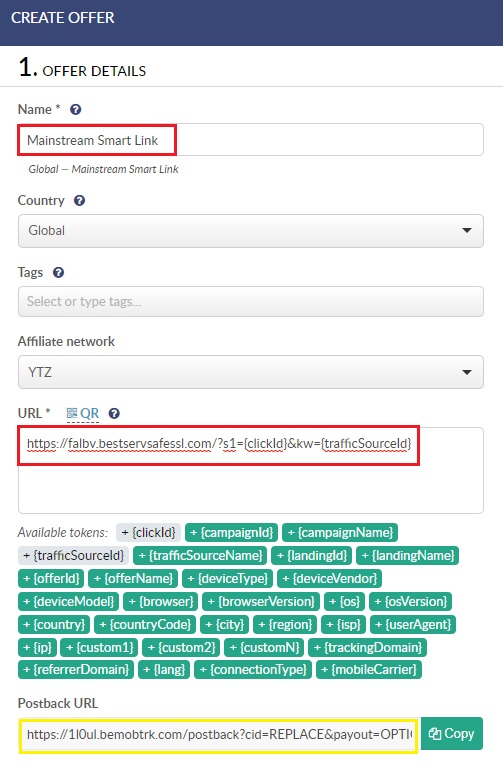This screenshot has width=503, height=763.
Task: Open the Country dropdown showing Global
Action: click(x=251, y=231)
